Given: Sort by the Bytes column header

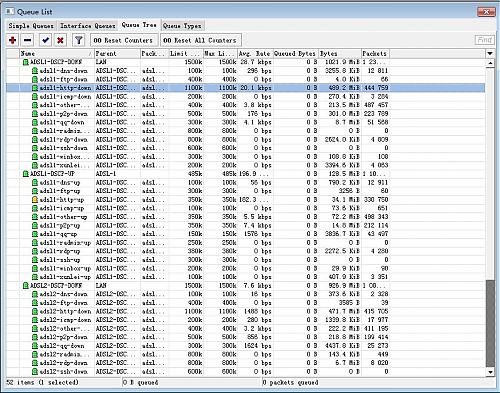Looking at the screenshot, I should pos(340,53).
